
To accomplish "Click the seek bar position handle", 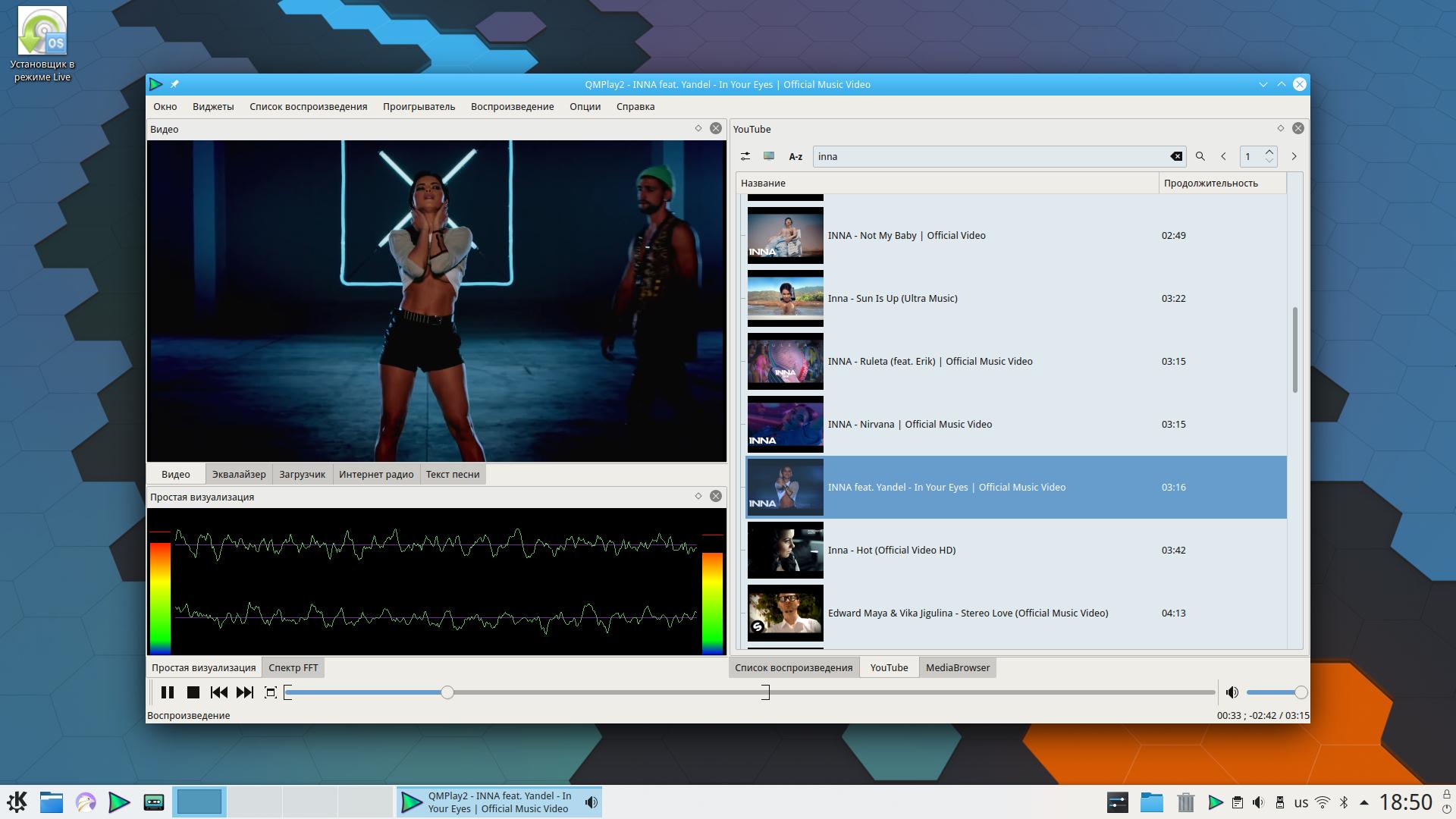I will [x=447, y=692].
